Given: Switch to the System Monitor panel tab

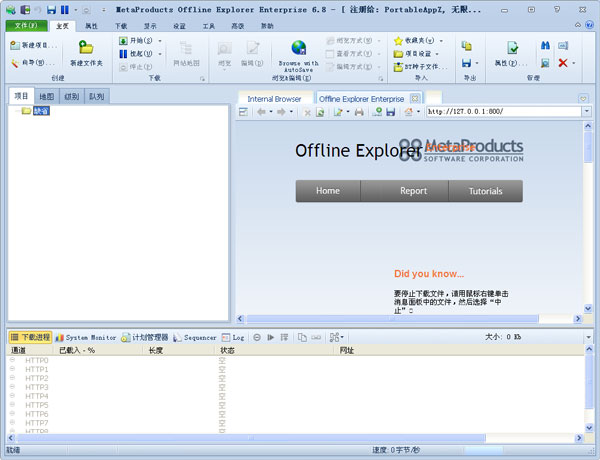Looking at the screenshot, I should (90, 338).
